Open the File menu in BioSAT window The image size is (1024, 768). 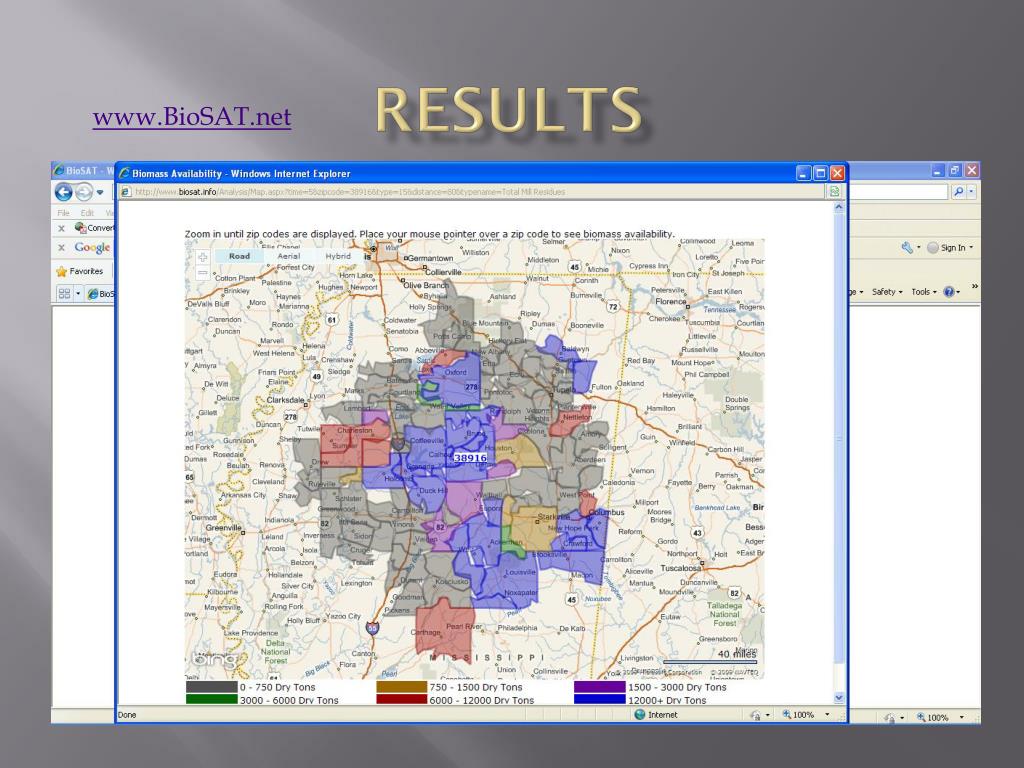63,213
